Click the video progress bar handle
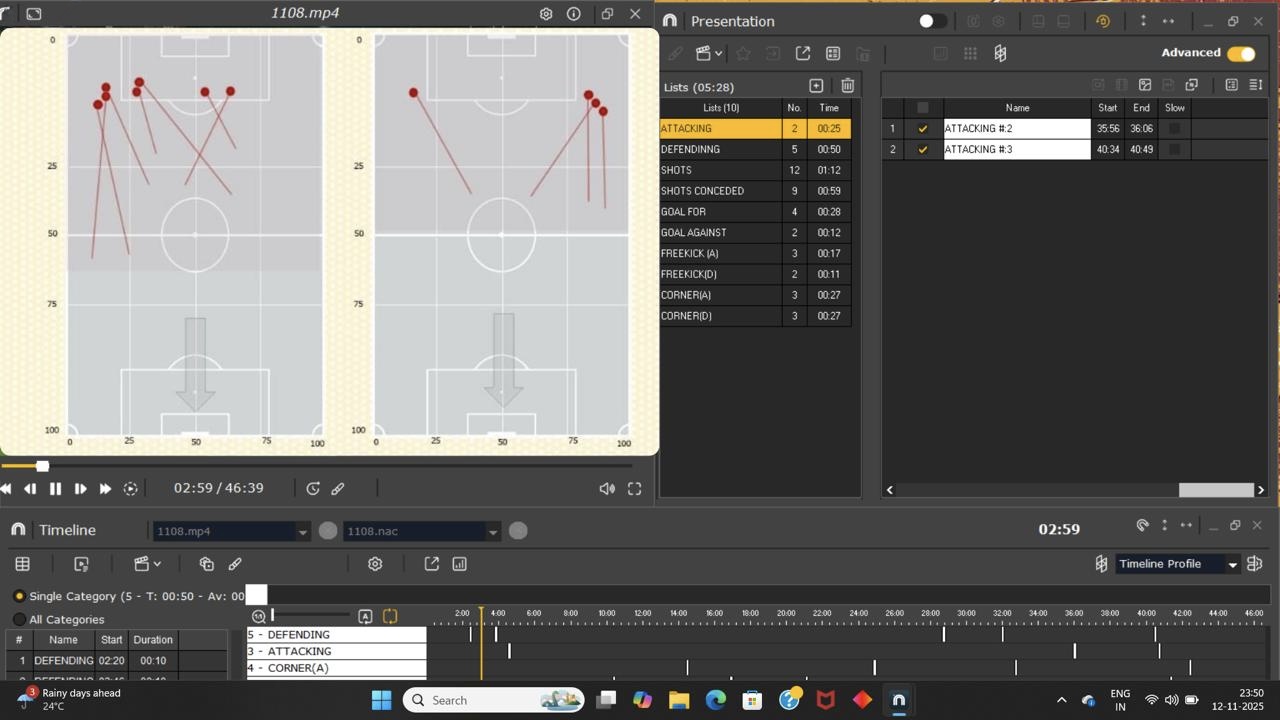 [x=42, y=466]
